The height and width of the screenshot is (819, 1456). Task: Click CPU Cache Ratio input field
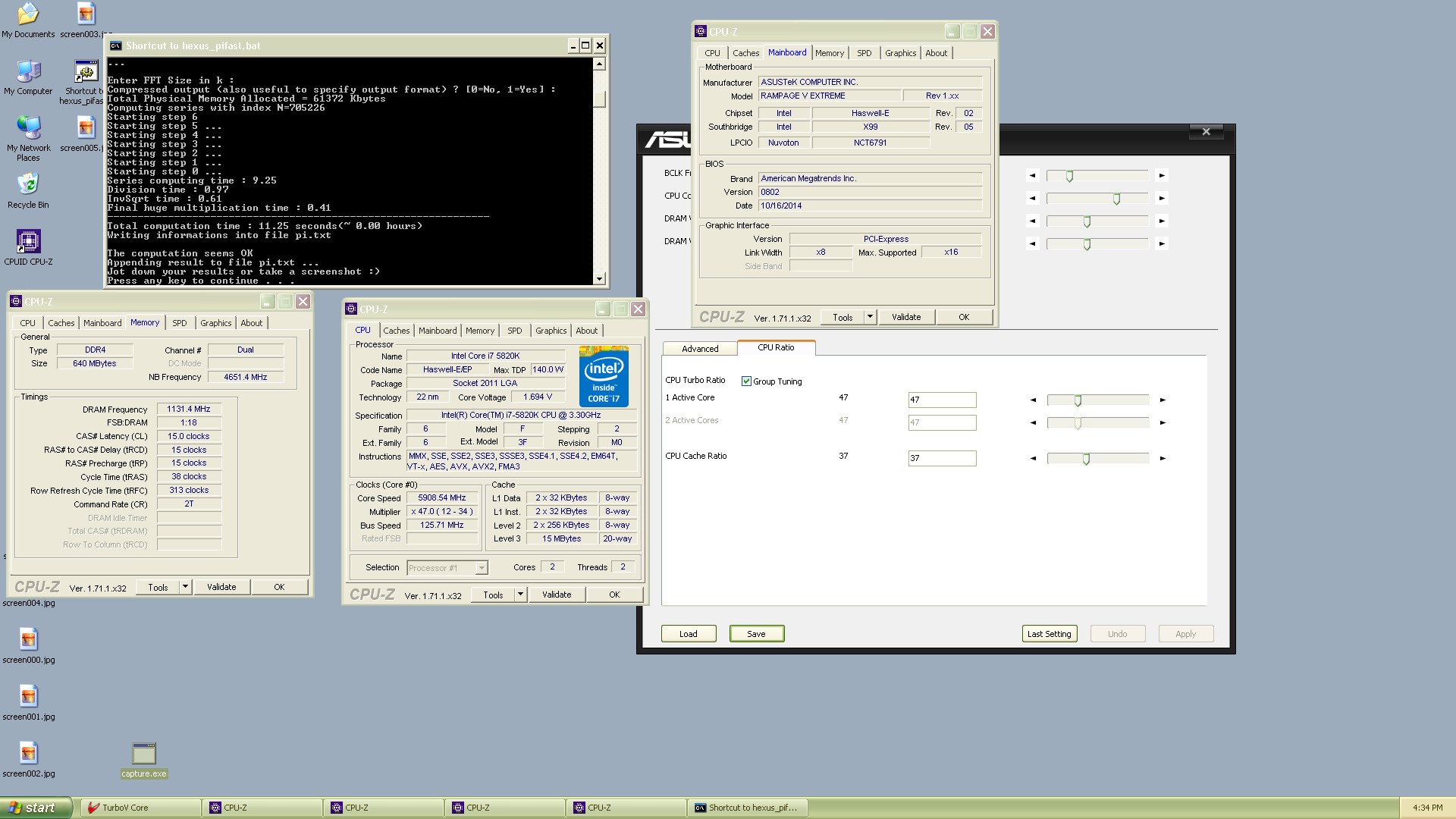[x=942, y=458]
